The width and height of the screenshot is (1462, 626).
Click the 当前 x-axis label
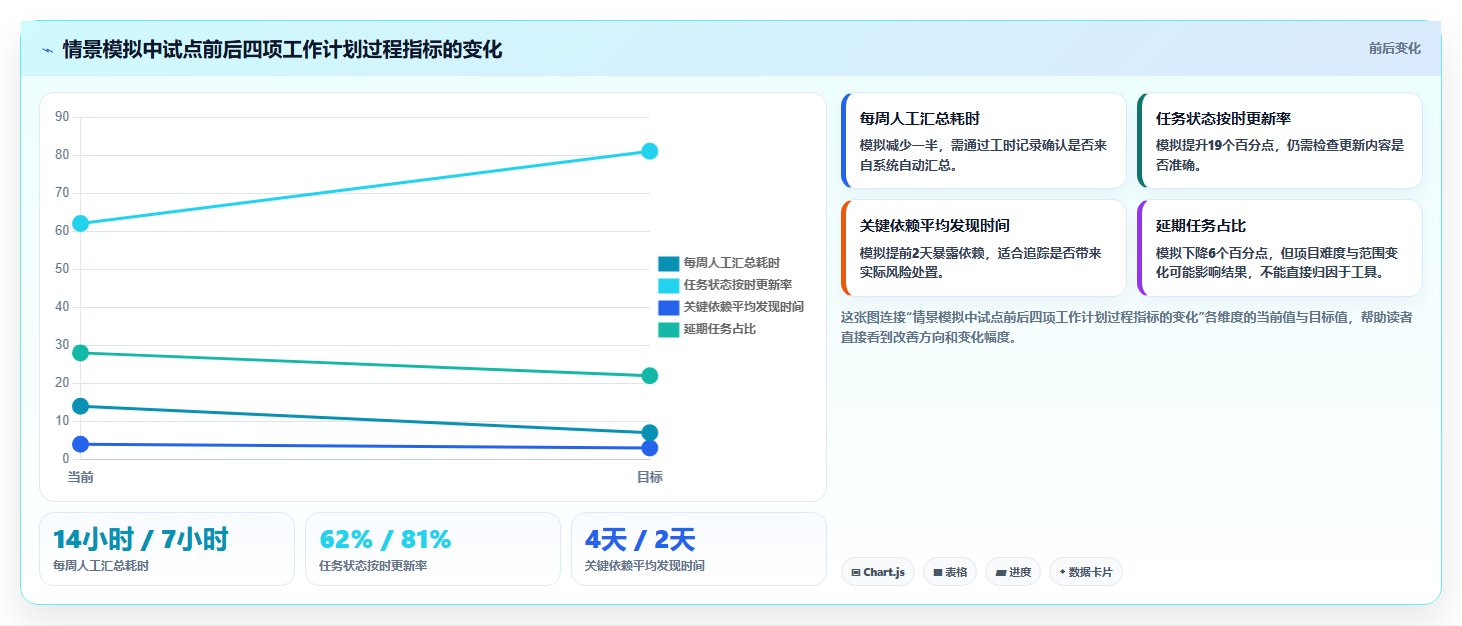[x=81, y=477]
